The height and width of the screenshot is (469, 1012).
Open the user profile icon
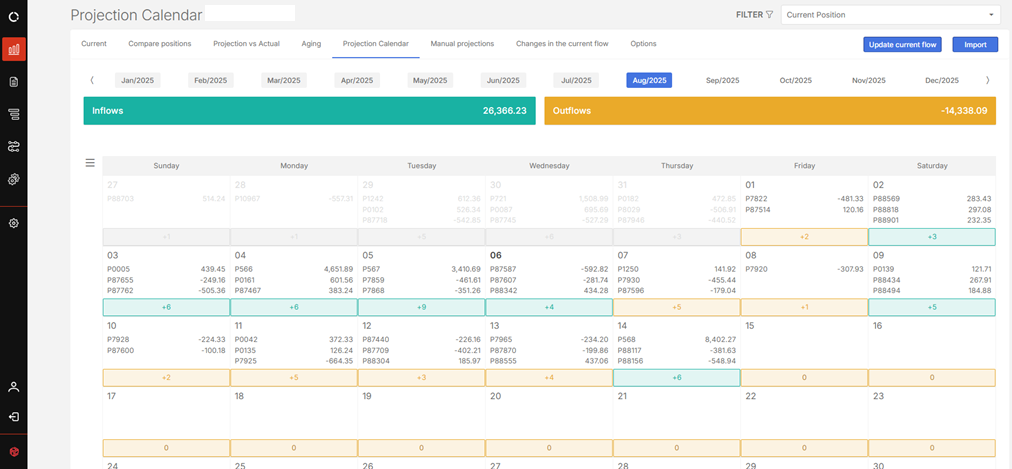point(14,386)
